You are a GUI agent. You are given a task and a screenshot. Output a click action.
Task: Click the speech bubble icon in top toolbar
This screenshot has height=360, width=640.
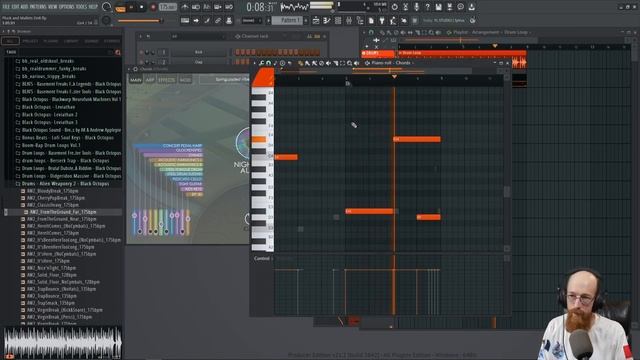(x=460, y=7)
